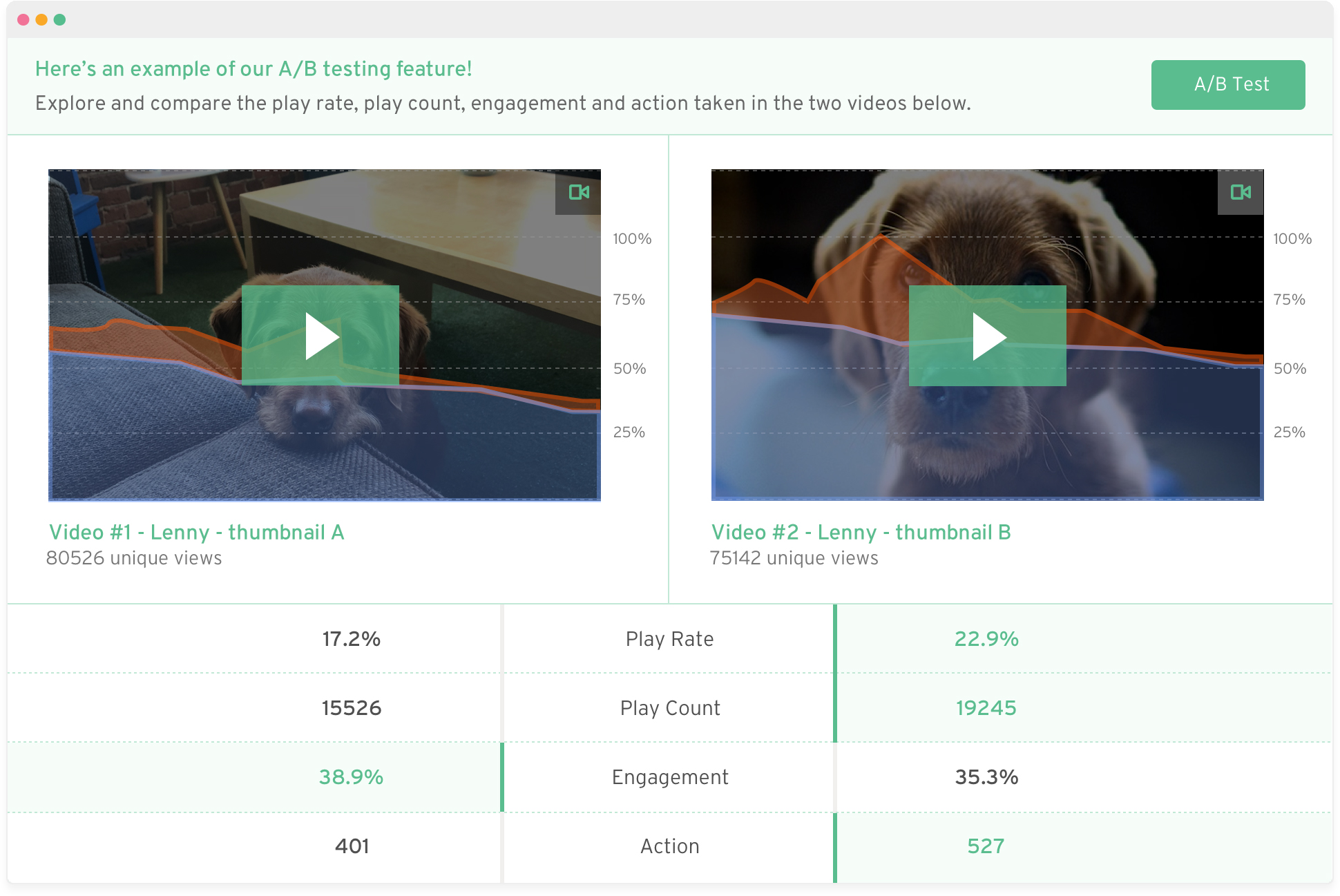Click the Engagement row label
The image size is (1340, 896).
[670, 777]
